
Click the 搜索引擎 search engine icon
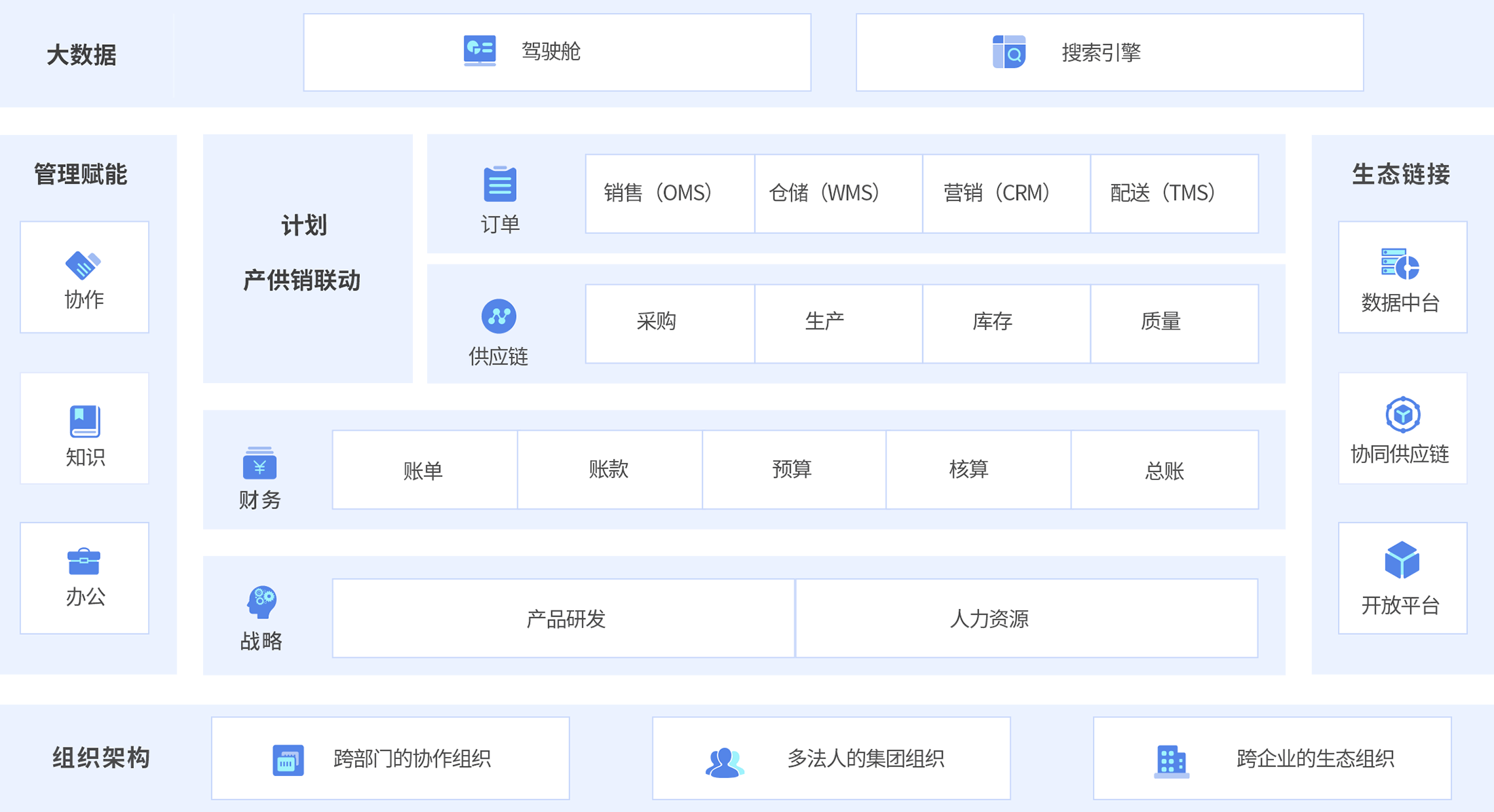tap(1008, 52)
